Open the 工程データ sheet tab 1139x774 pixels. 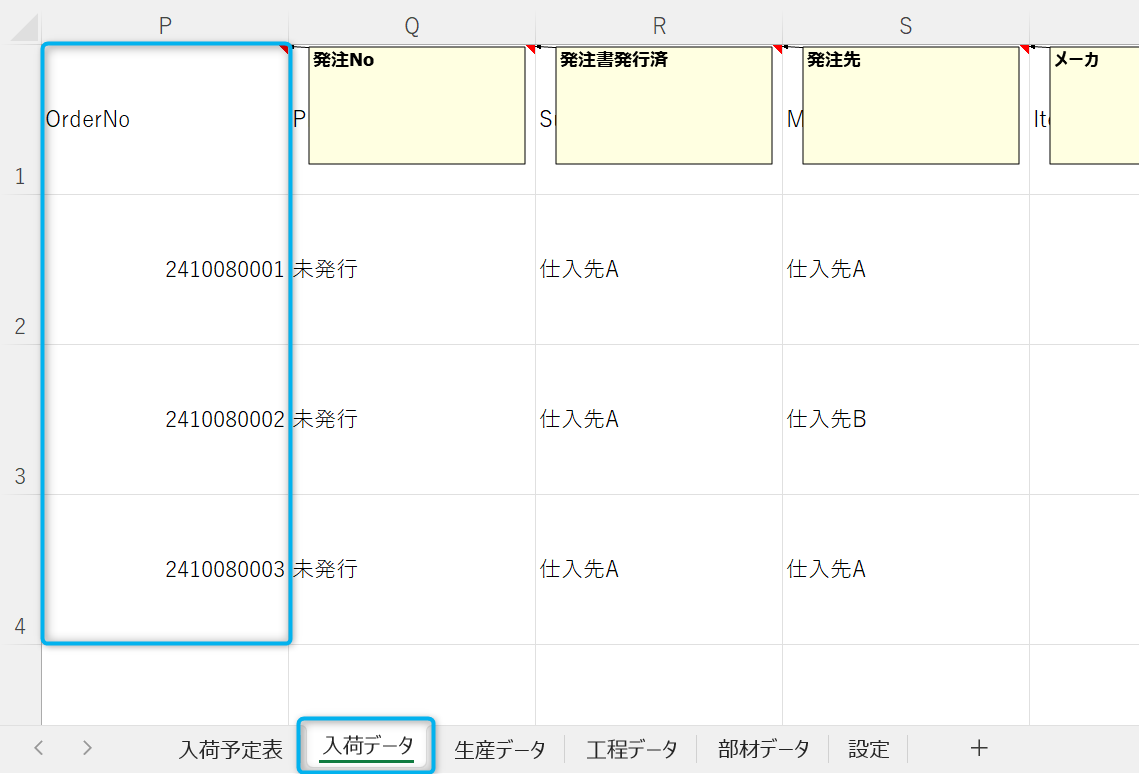632,749
